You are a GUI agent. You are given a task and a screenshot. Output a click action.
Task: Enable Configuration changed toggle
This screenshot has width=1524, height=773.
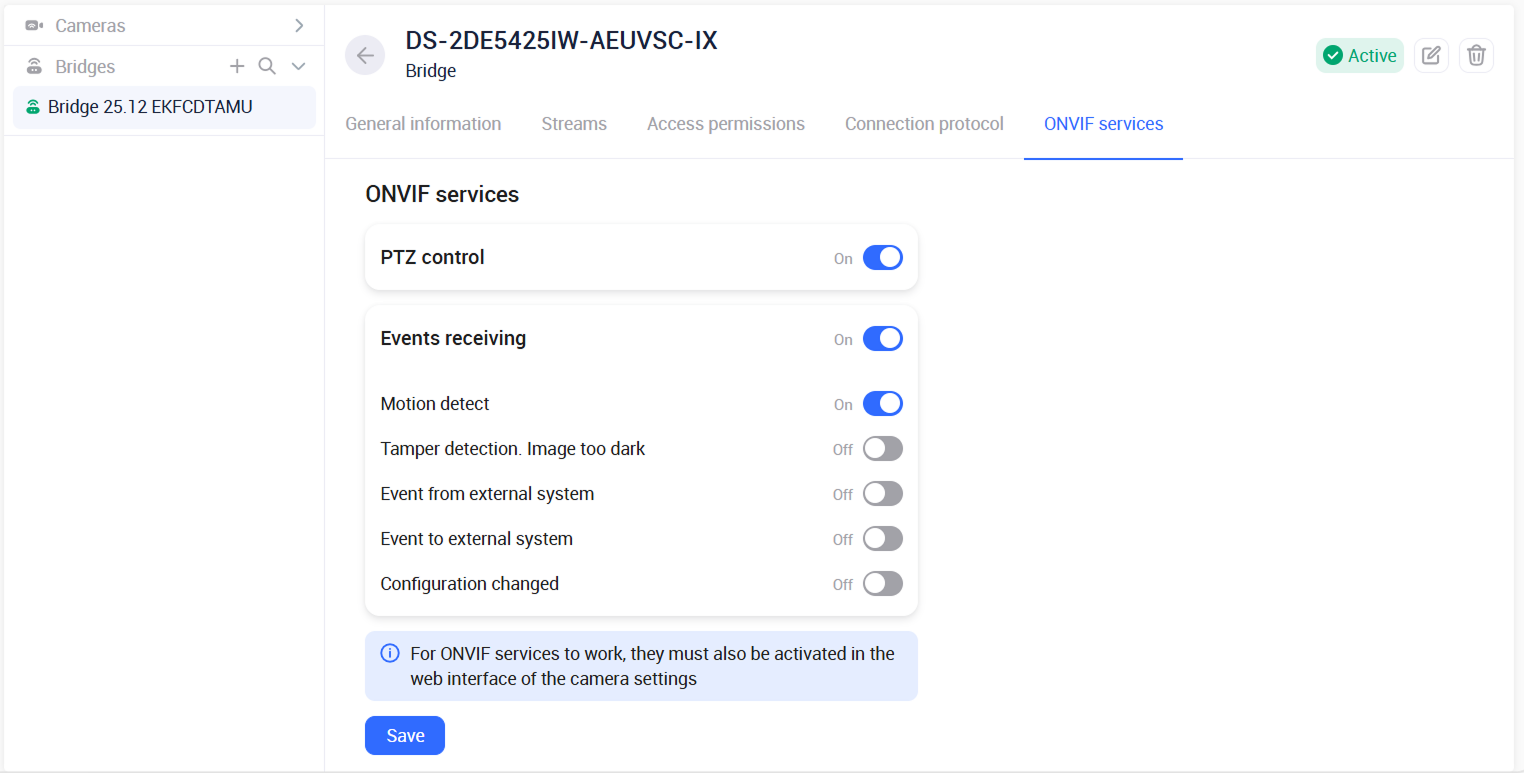(x=882, y=584)
